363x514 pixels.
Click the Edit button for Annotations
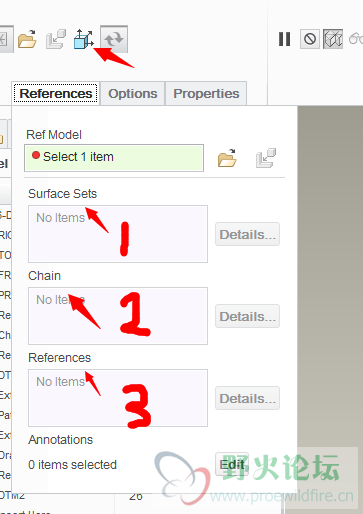(232, 464)
